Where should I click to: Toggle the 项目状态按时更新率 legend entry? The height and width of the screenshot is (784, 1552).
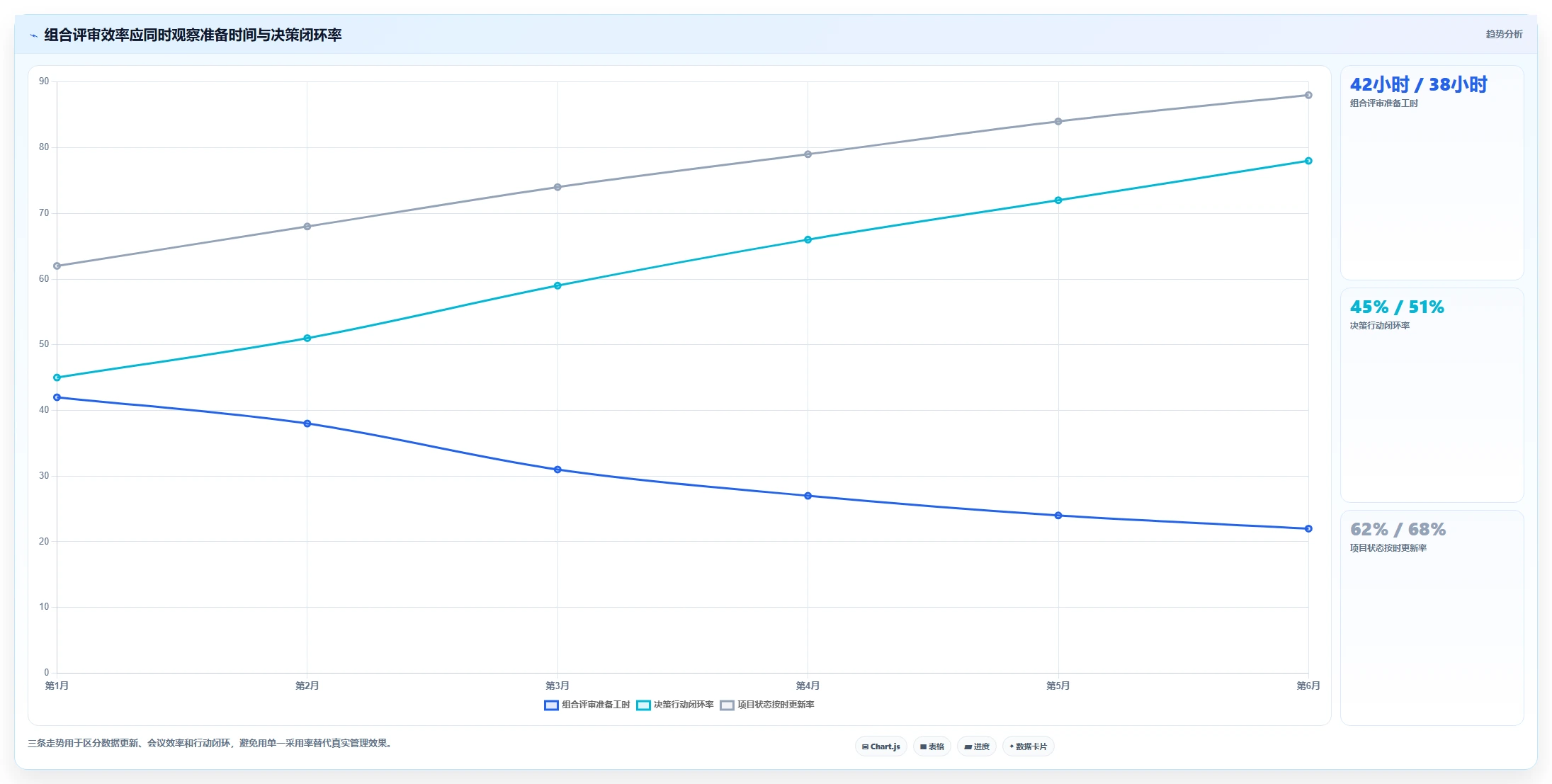pyautogui.click(x=767, y=705)
